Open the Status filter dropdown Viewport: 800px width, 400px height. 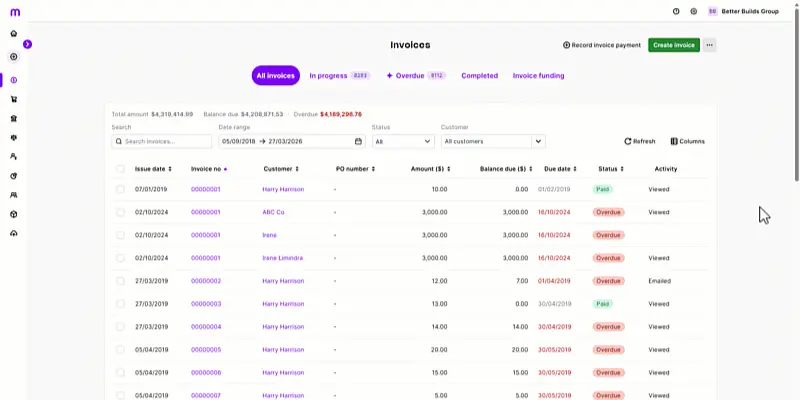coord(403,141)
